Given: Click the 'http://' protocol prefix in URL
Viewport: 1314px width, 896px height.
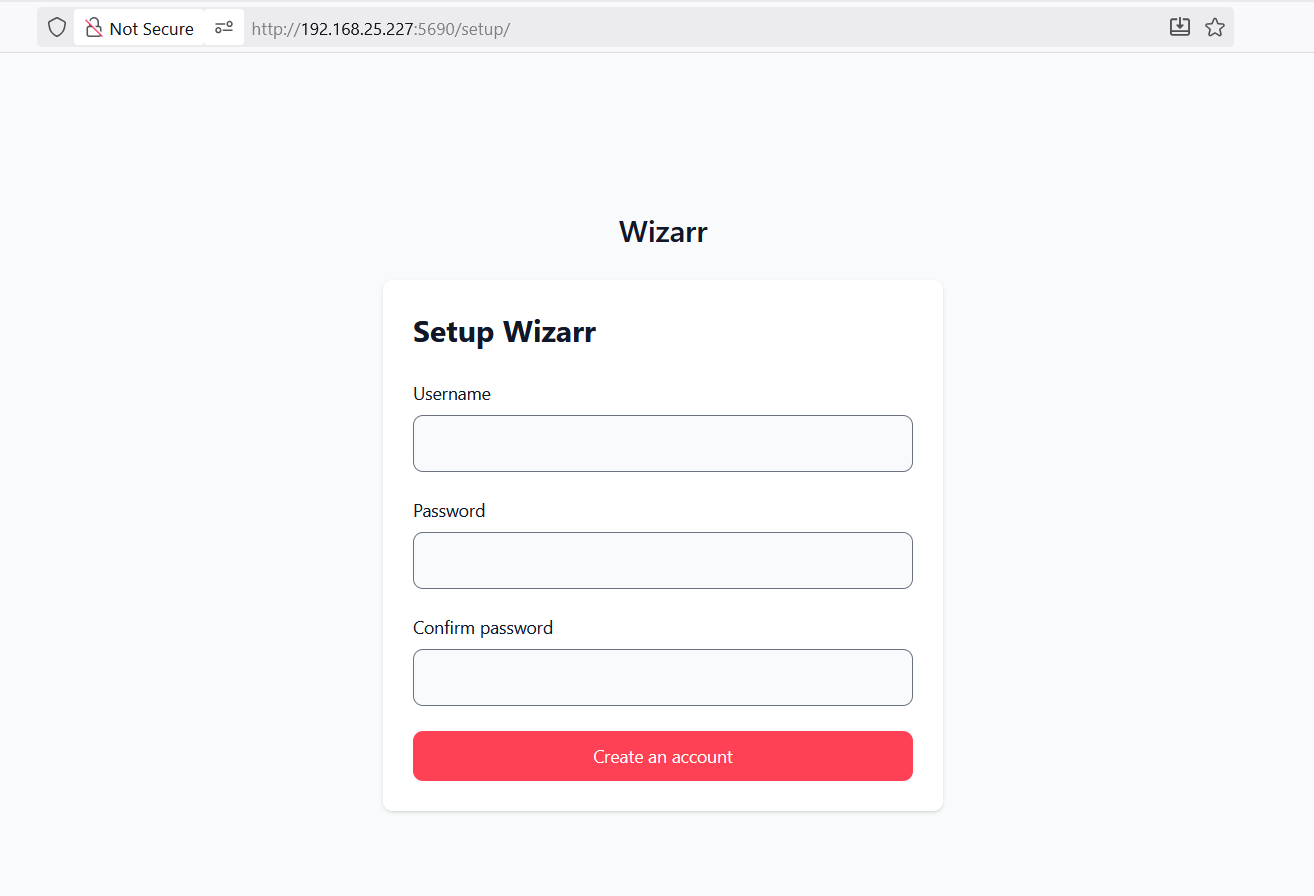Looking at the screenshot, I should [275, 29].
